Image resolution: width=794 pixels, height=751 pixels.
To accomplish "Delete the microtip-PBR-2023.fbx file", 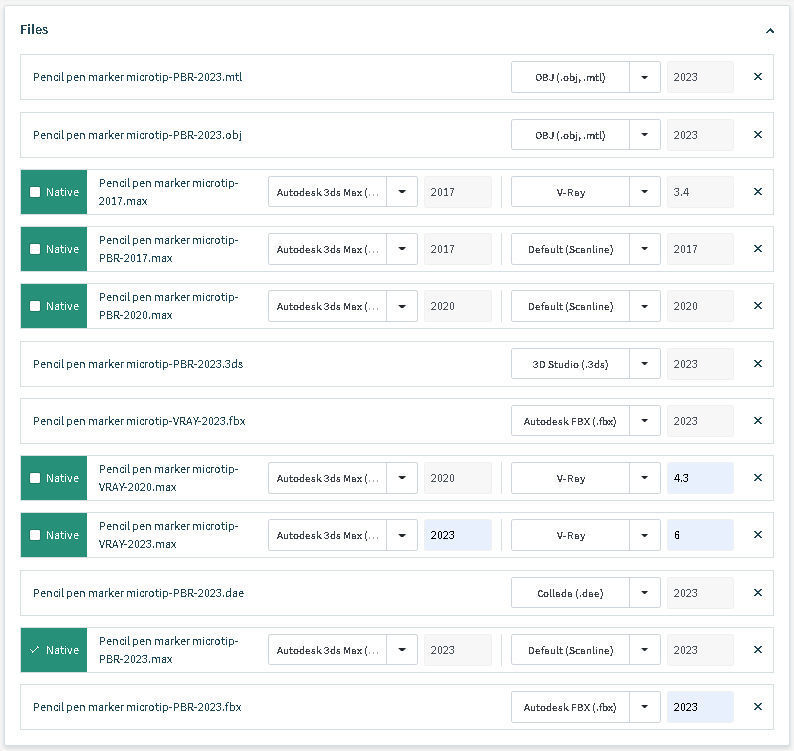I will (x=757, y=707).
